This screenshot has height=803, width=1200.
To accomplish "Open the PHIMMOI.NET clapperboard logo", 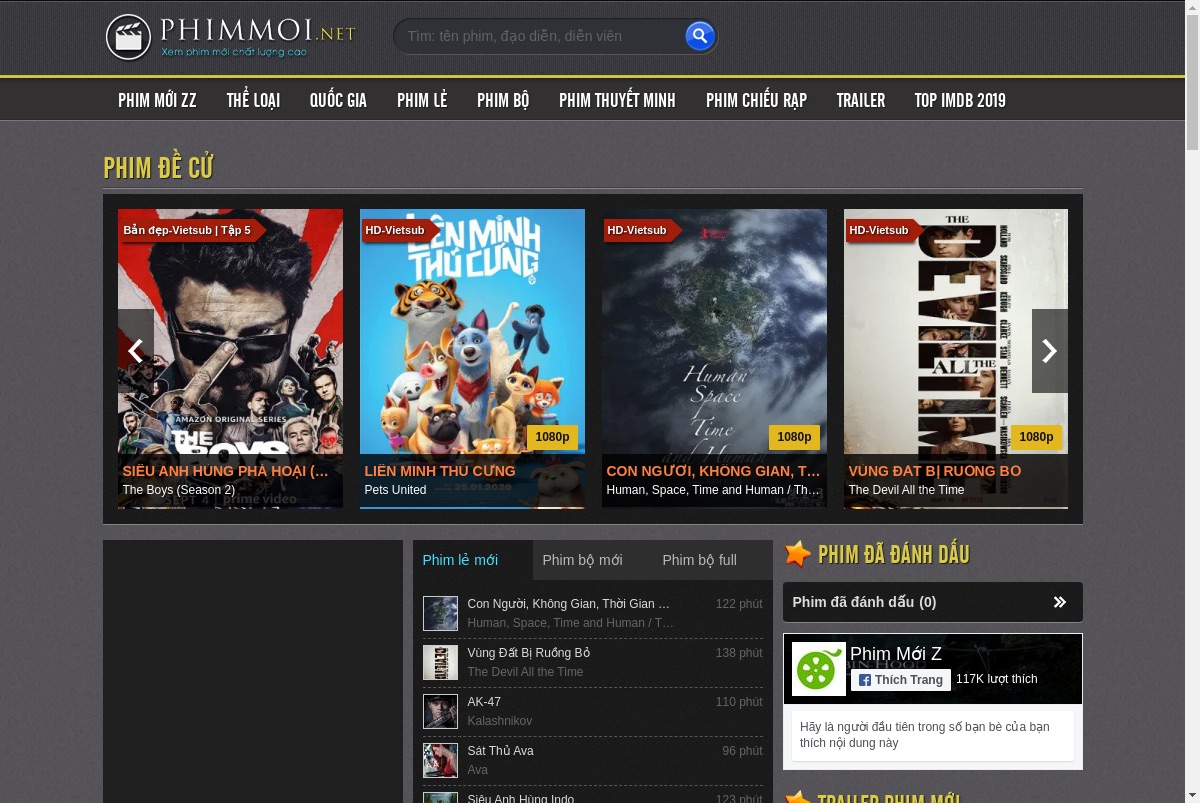I will pyautogui.click(x=230, y=37).
